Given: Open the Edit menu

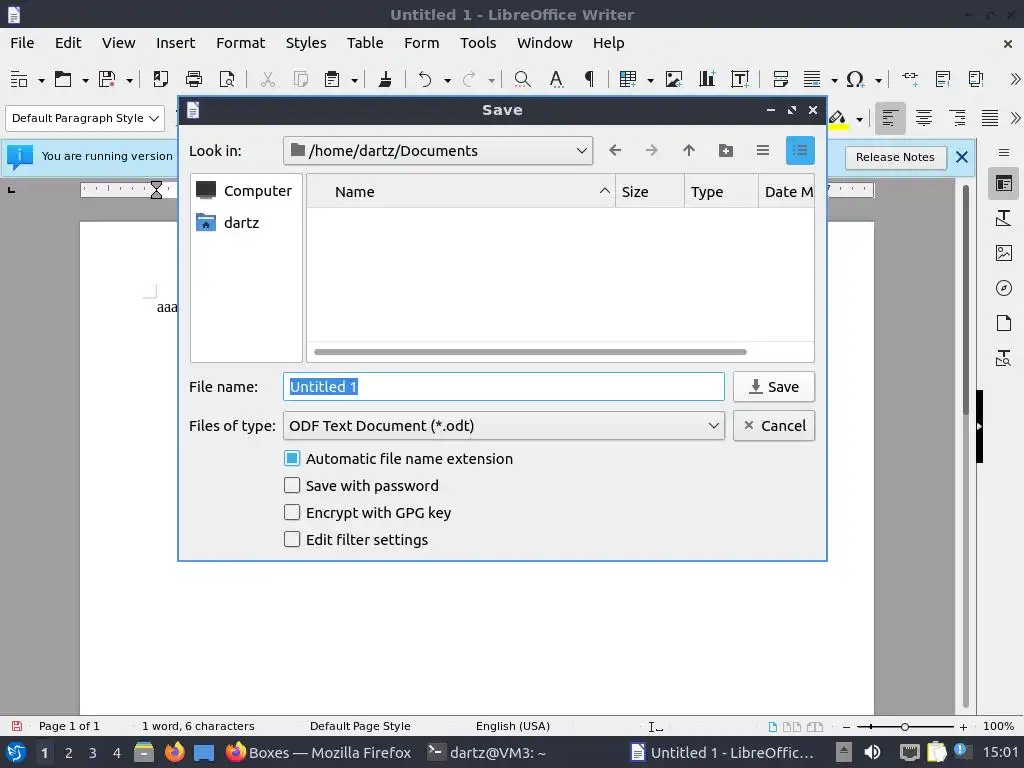Looking at the screenshot, I should click(68, 43).
